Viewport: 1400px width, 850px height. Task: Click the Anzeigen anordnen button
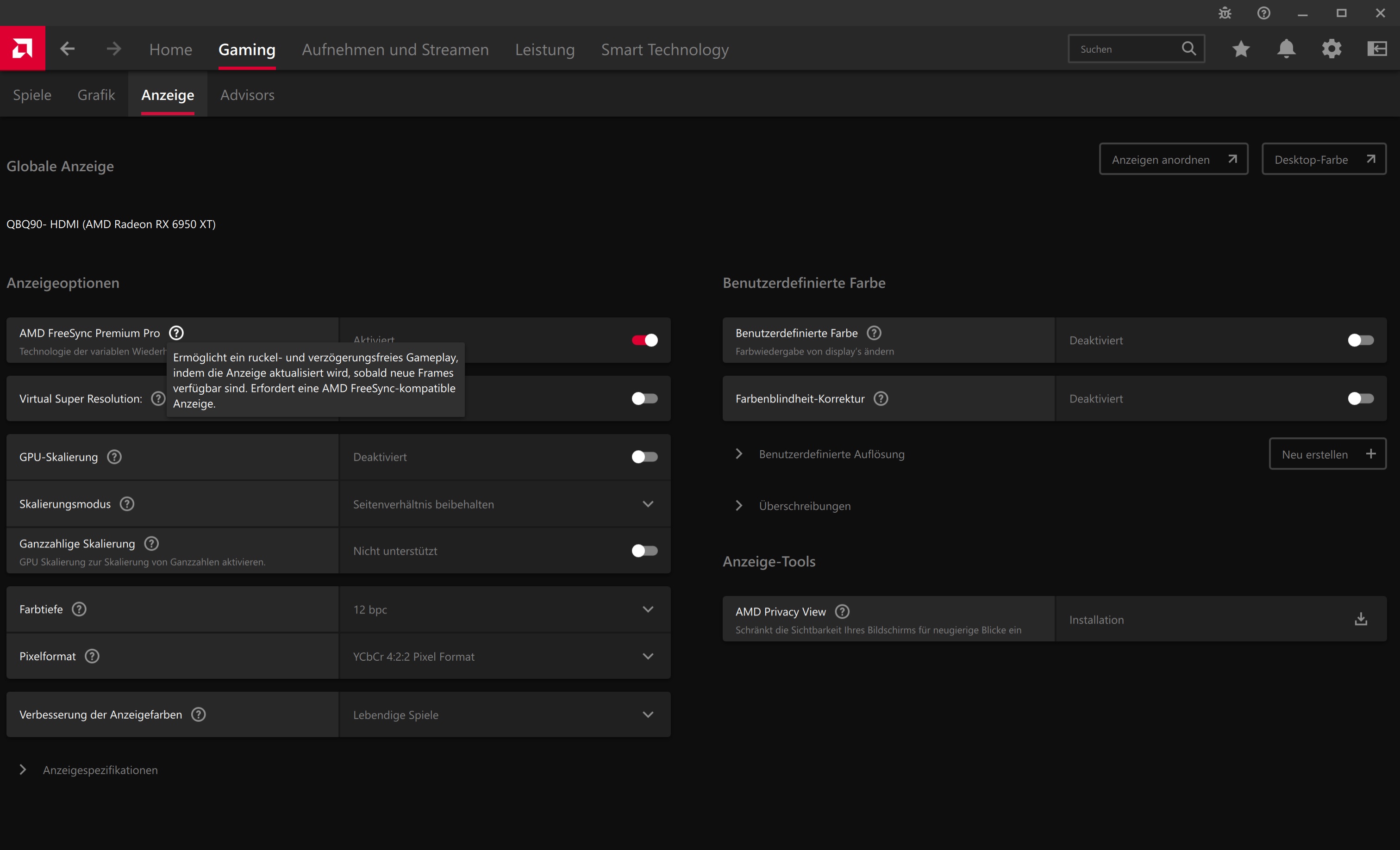1173,160
